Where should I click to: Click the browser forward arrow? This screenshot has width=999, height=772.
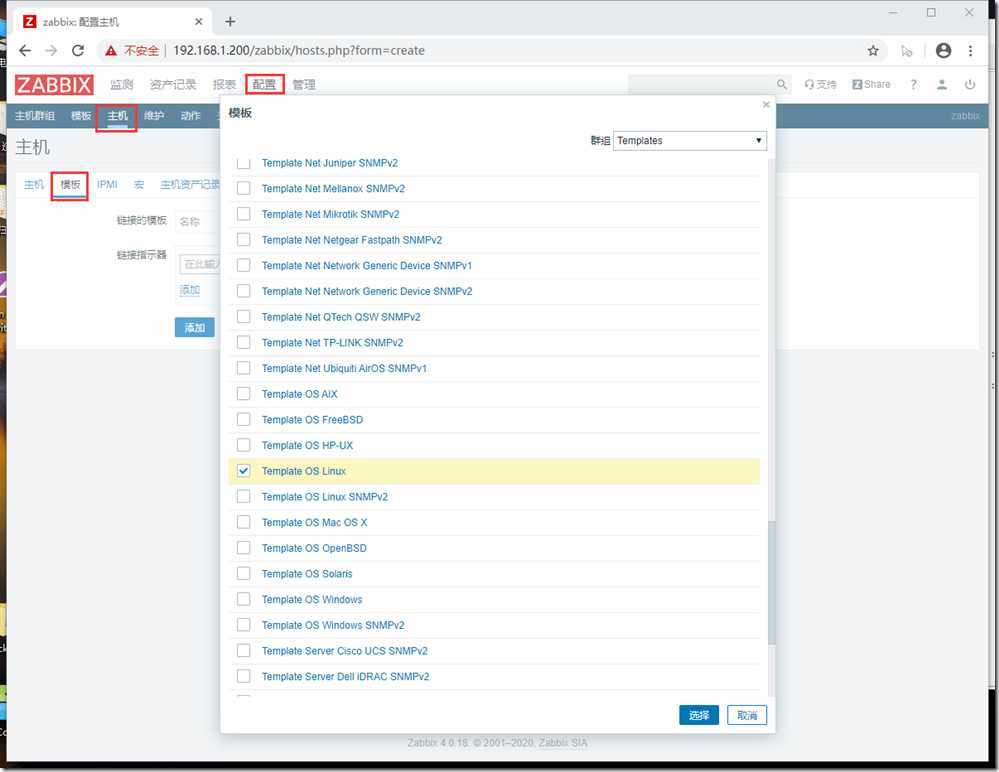pos(52,50)
